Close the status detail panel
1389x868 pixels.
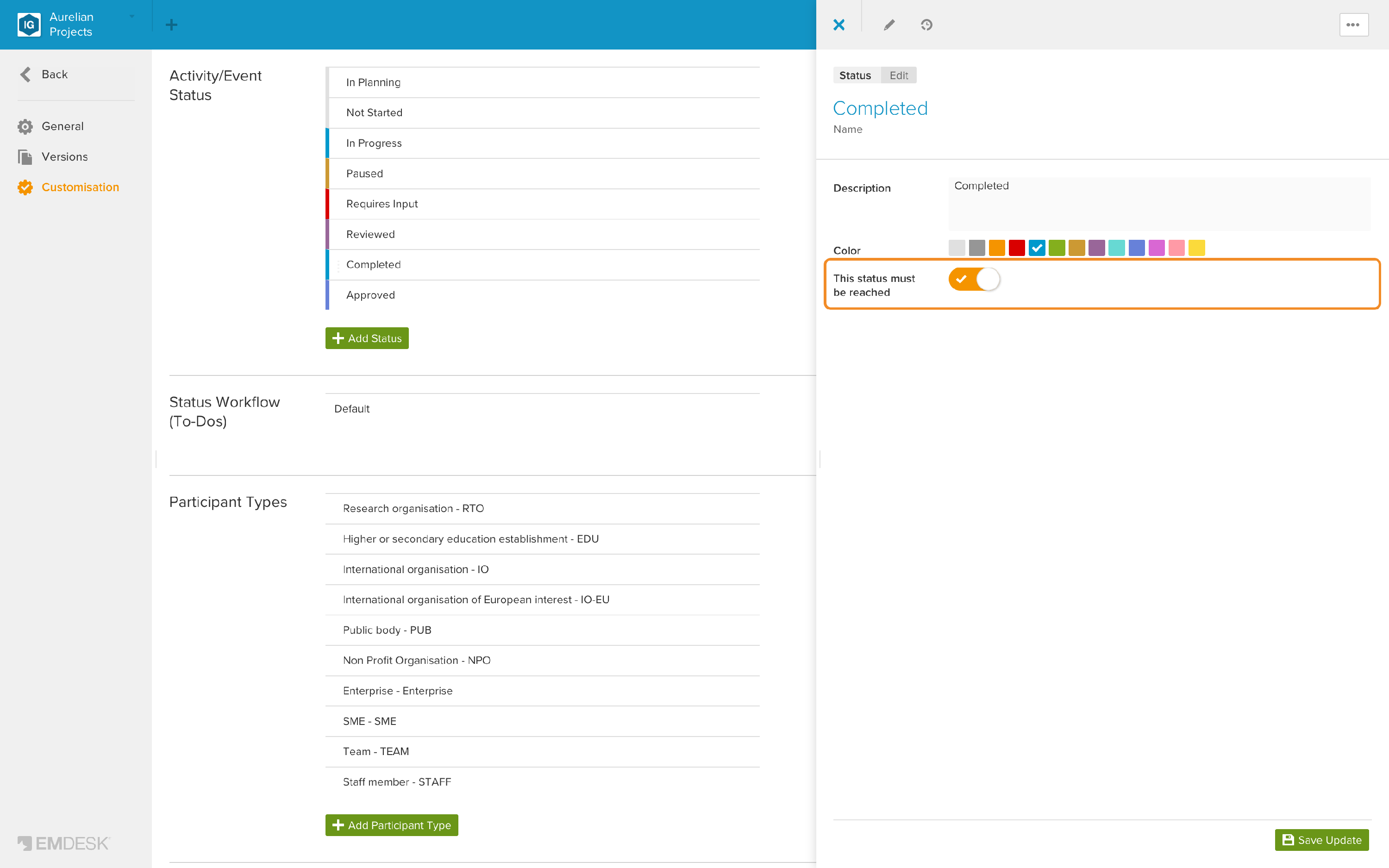[838, 25]
